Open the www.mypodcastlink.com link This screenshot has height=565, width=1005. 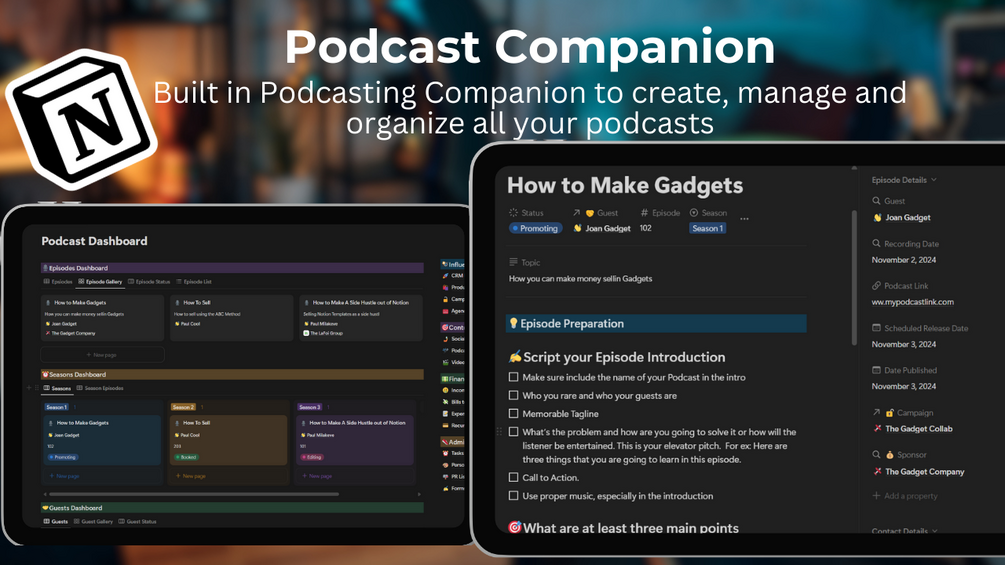(913, 302)
